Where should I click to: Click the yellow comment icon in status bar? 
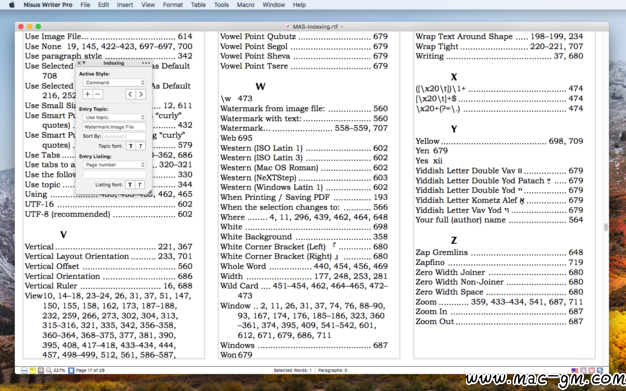click(x=33, y=370)
